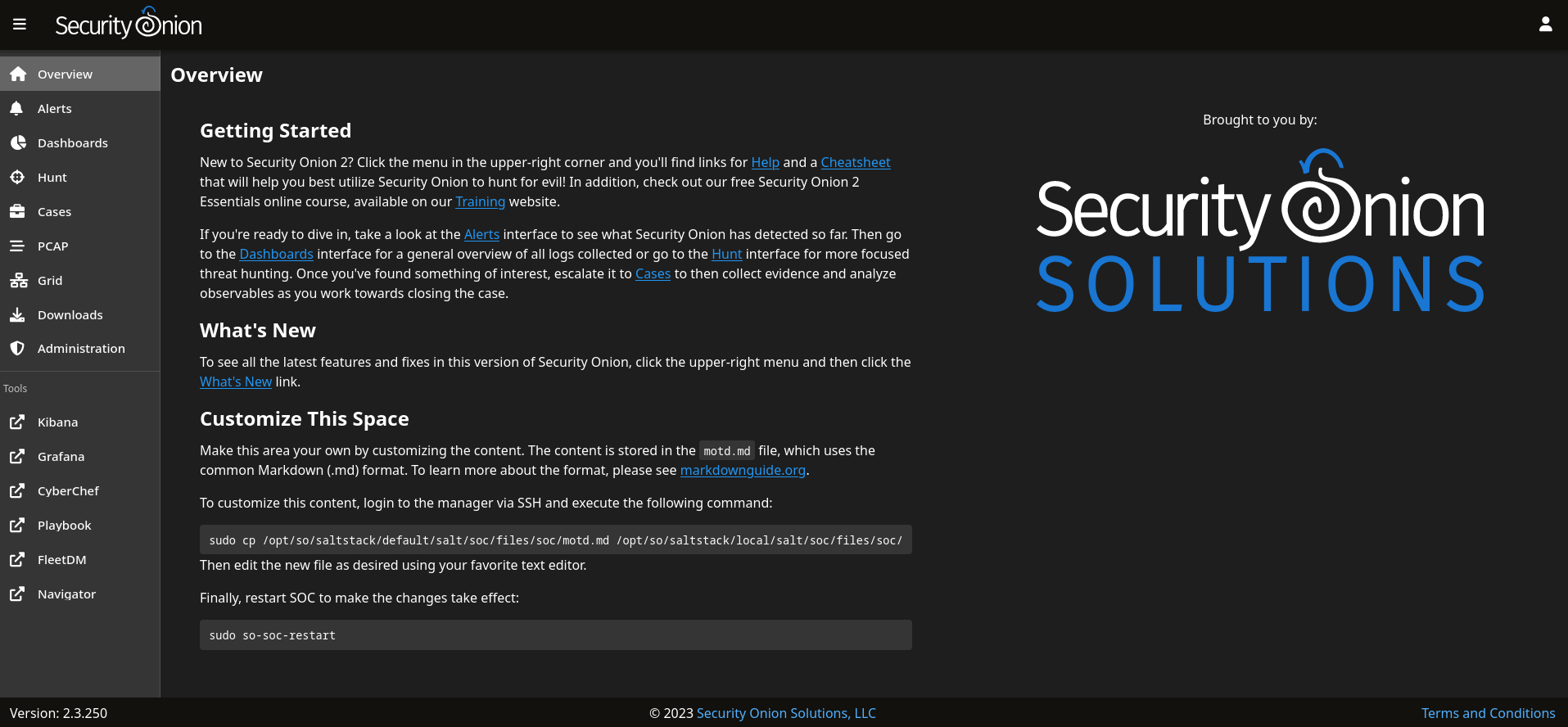
Task: Select PCAP in the sidebar
Action: coord(52,246)
